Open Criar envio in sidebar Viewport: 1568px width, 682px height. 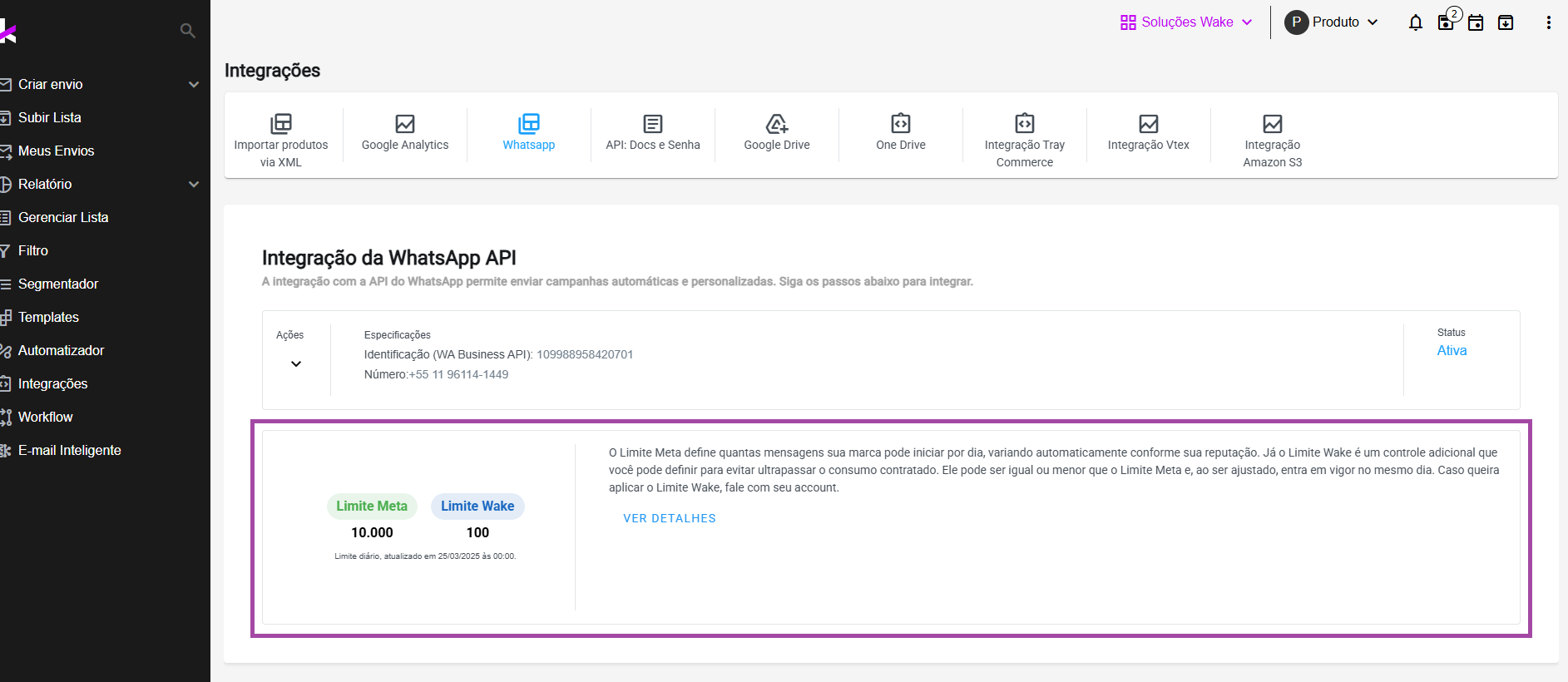coord(51,85)
